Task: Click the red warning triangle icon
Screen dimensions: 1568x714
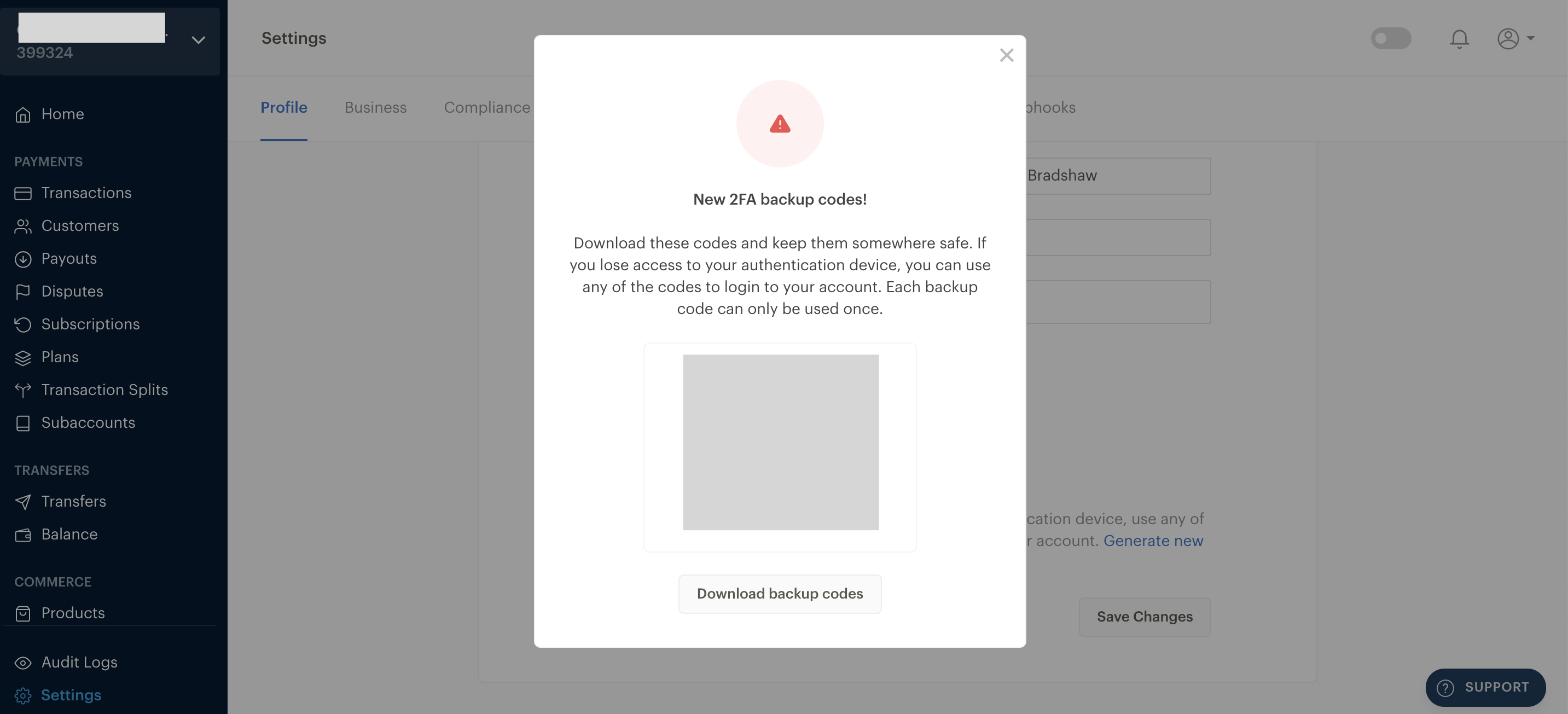Action: point(780,124)
